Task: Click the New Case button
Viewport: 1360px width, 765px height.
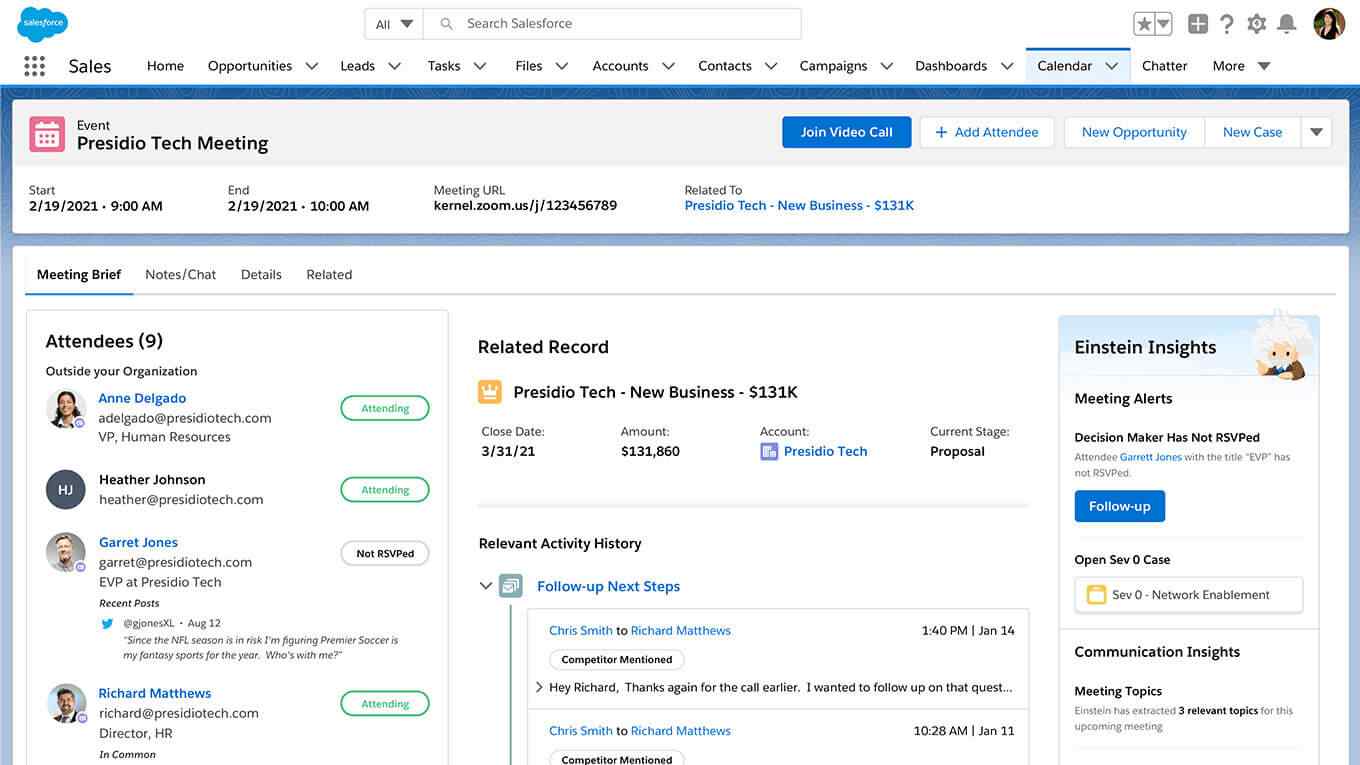Action: point(1252,132)
